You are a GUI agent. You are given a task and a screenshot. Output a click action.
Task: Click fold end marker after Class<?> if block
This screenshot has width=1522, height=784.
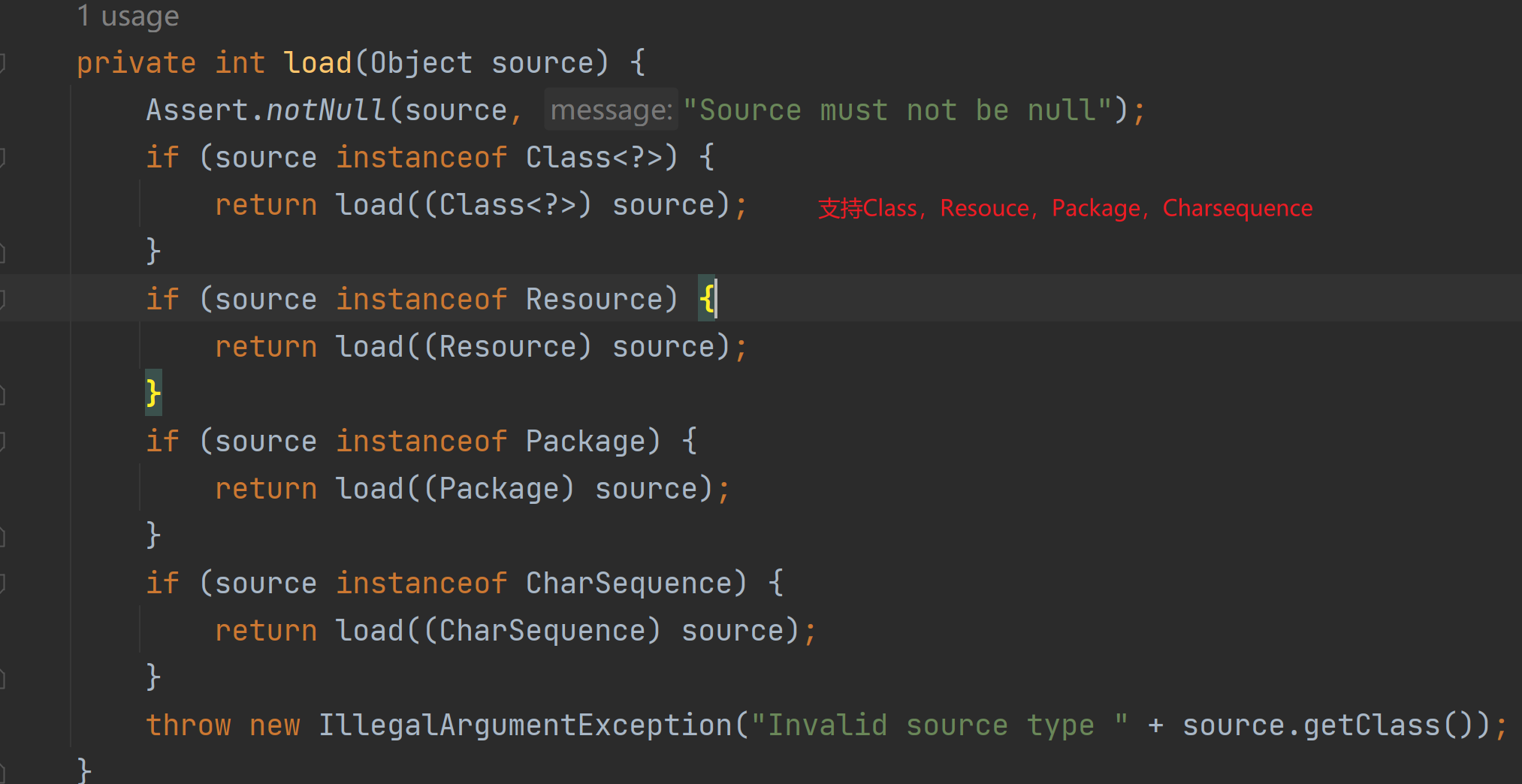tap(3, 253)
